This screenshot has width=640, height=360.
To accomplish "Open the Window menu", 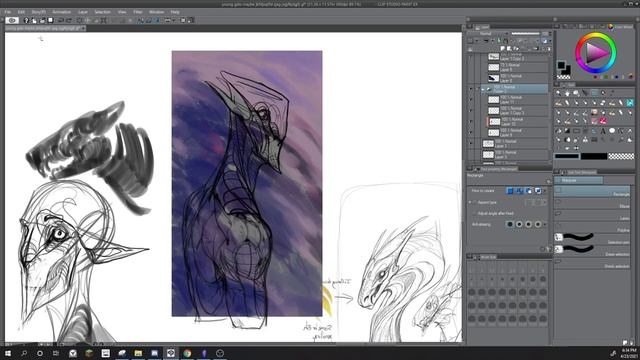I will 156,12.
